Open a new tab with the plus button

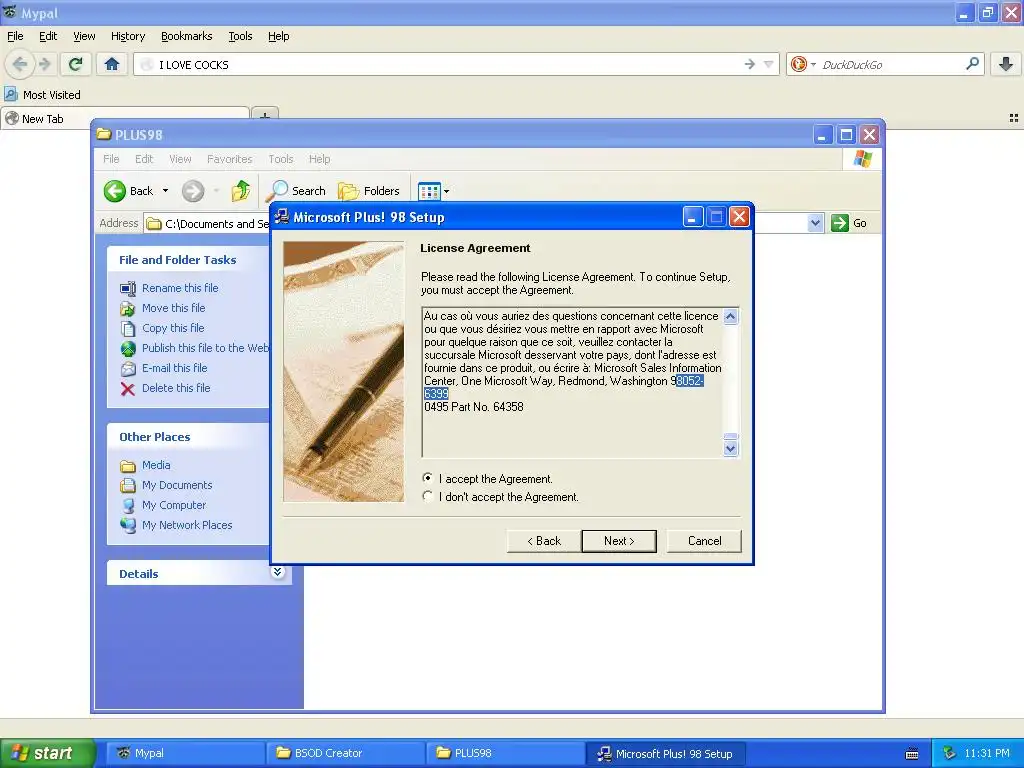(264, 115)
